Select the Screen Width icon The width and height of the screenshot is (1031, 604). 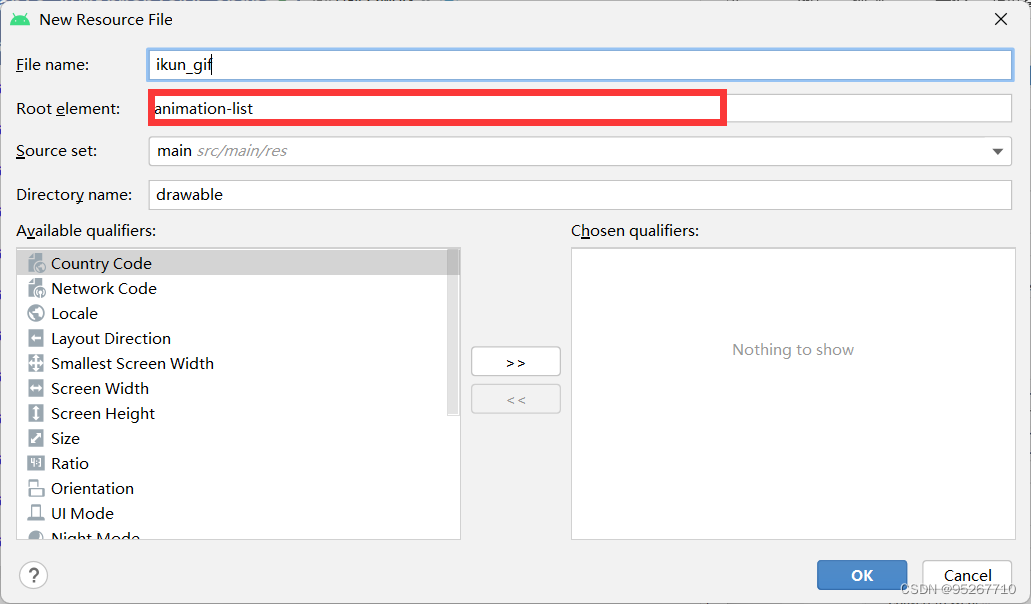36,388
